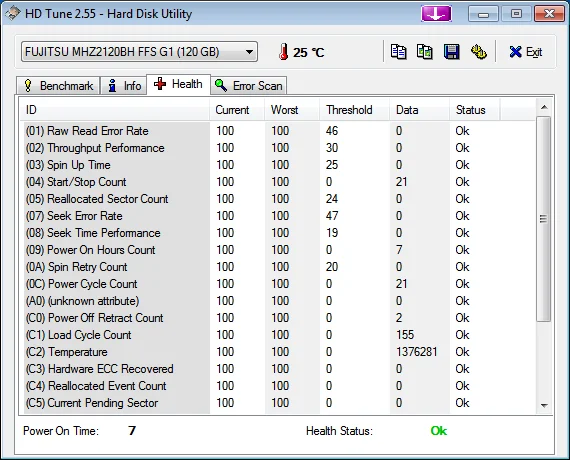Image resolution: width=570 pixels, height=460 pixels.
Task: Click the Temperature data value 1376281
Action: pos(417,352)
